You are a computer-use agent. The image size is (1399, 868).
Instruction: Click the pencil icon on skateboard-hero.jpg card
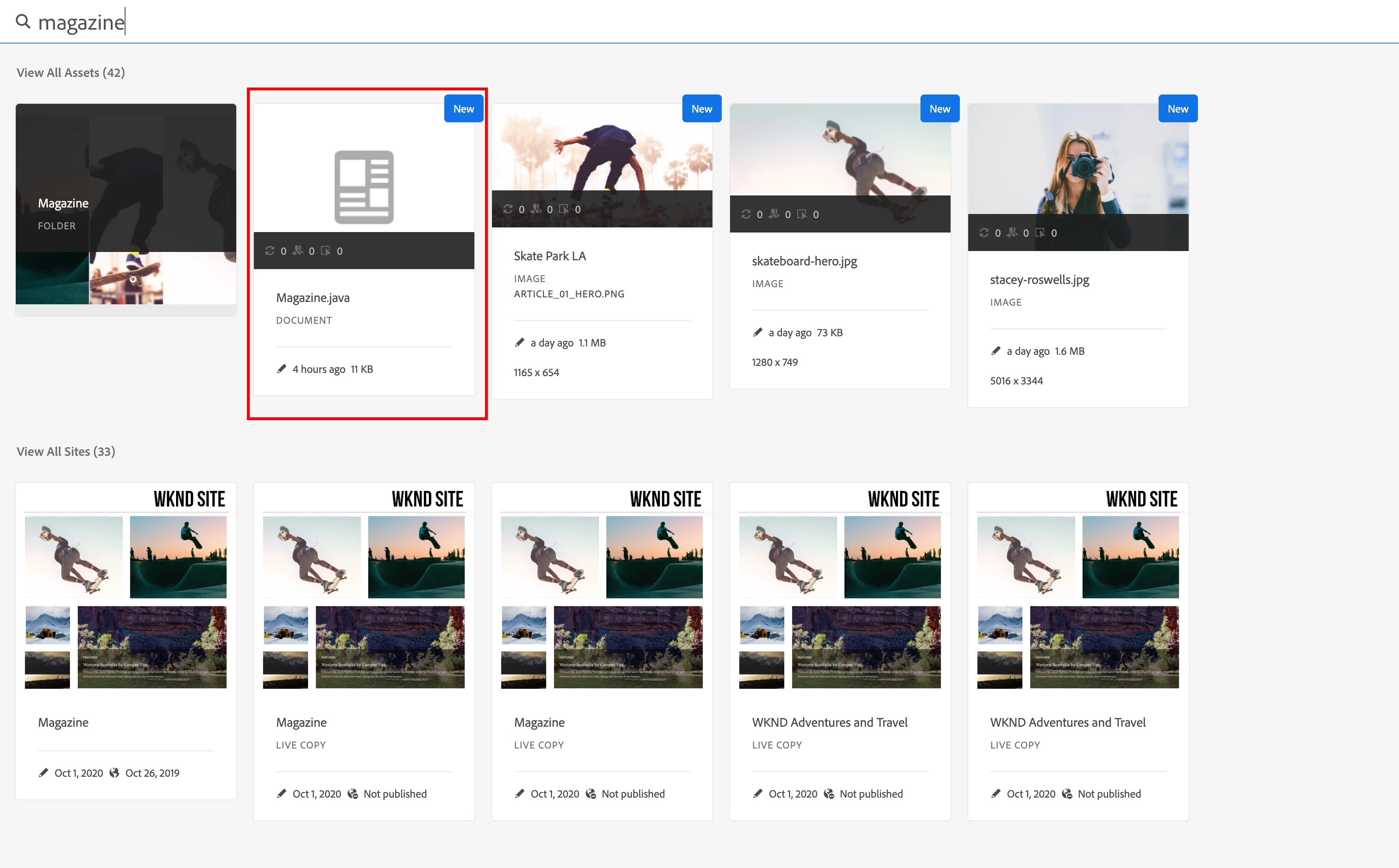(x=757, y=333)
